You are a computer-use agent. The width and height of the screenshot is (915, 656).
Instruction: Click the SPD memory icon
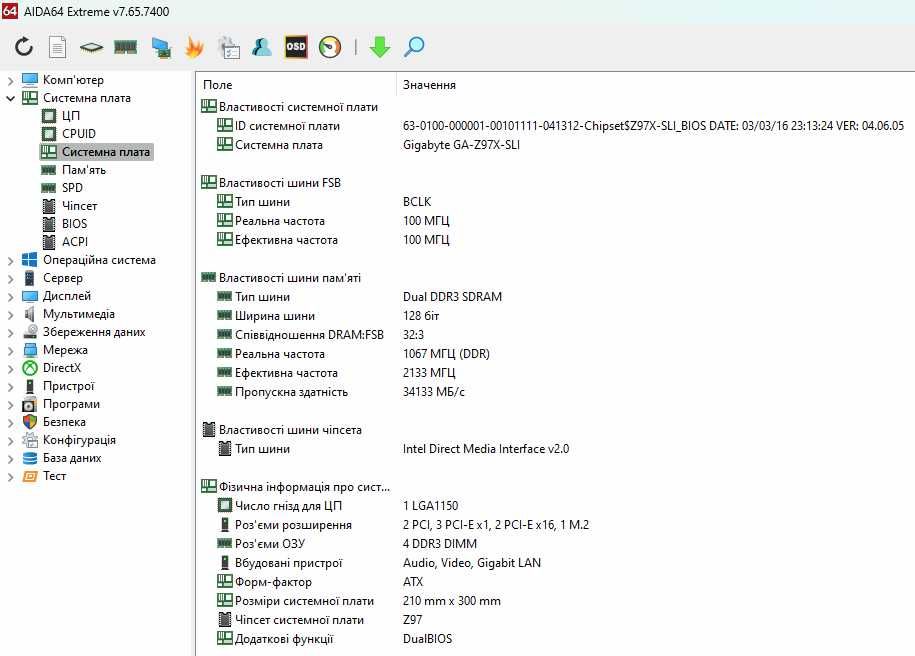point(48,188)
